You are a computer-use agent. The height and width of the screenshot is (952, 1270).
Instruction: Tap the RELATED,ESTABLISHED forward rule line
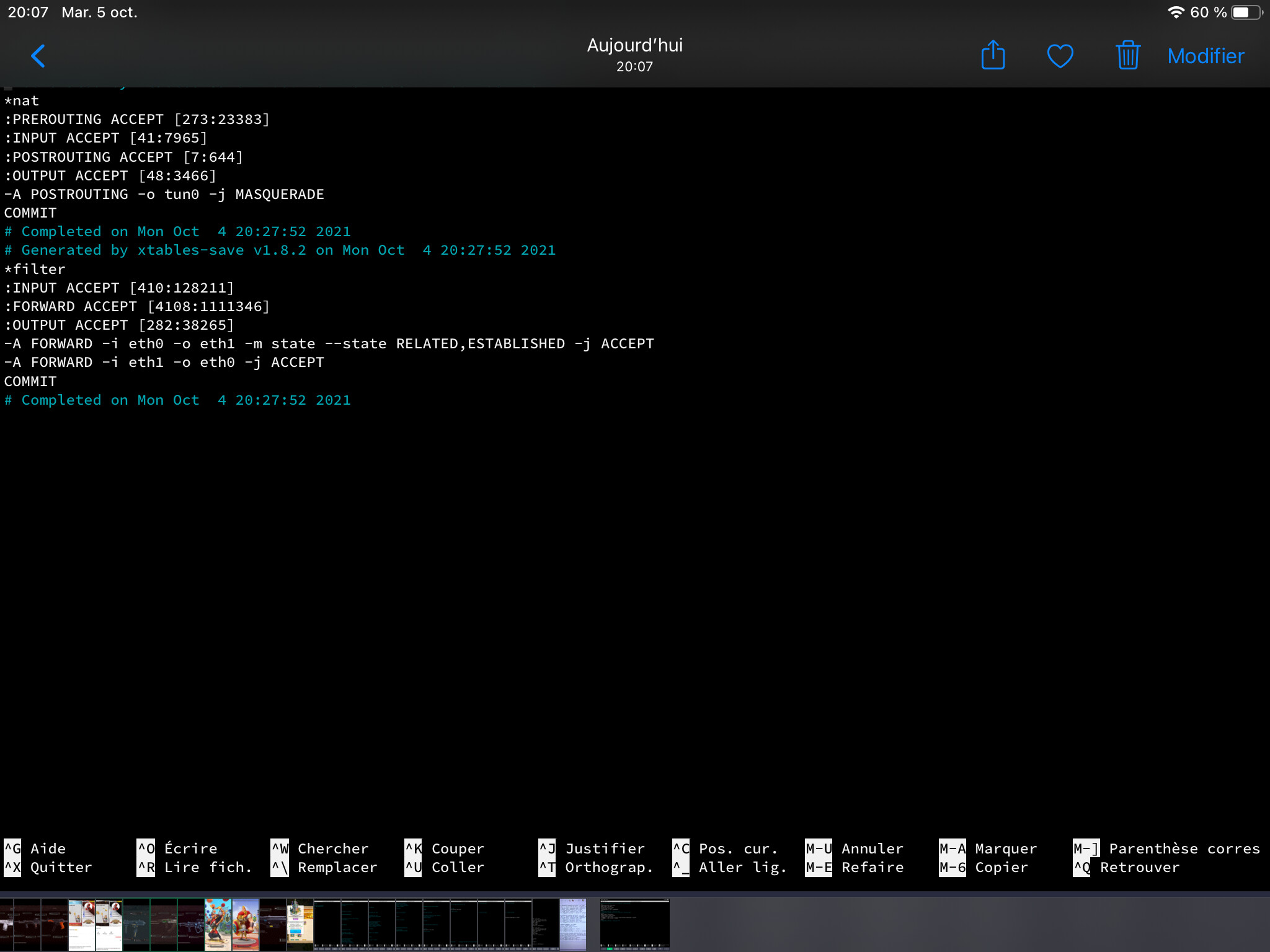(329, 343)
